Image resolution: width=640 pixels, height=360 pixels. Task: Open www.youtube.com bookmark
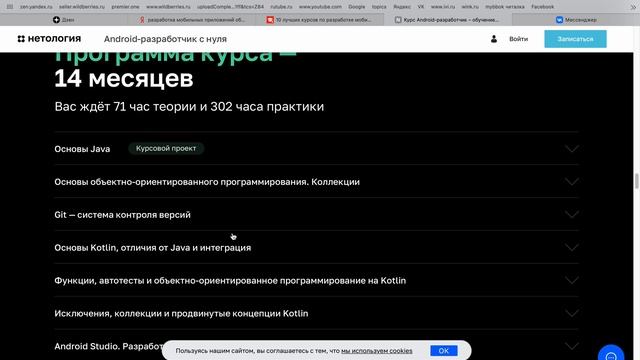[x=320, y=7]
